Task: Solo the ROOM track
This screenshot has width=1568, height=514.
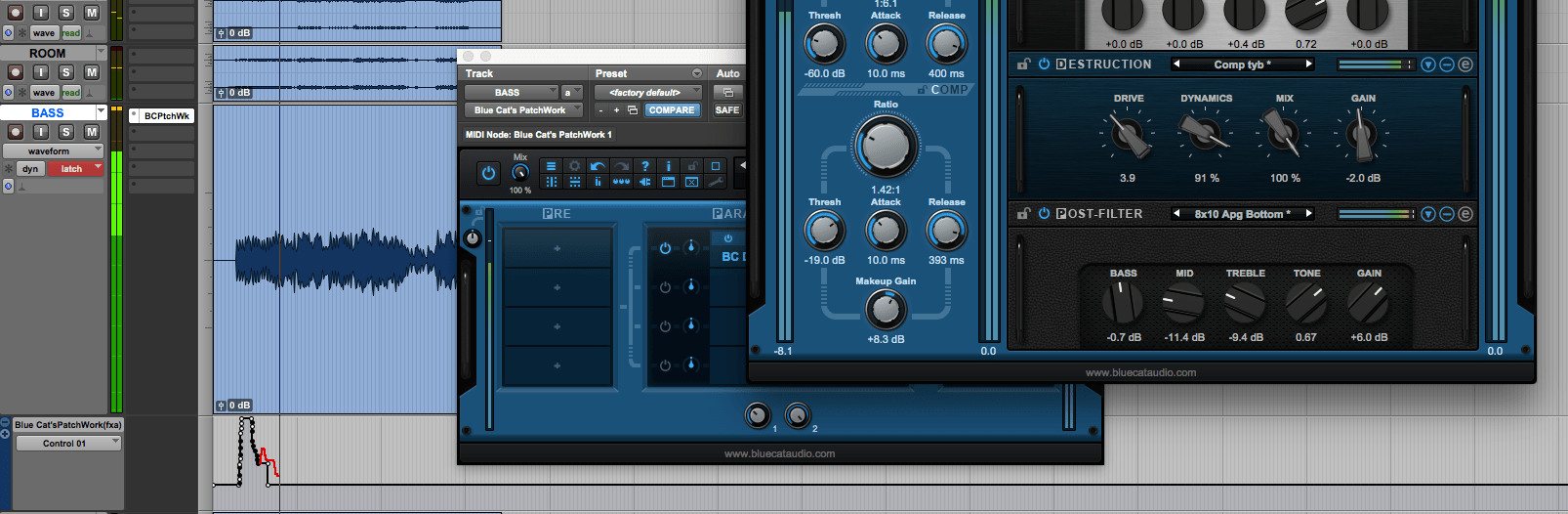Action: tap(66, 72)
